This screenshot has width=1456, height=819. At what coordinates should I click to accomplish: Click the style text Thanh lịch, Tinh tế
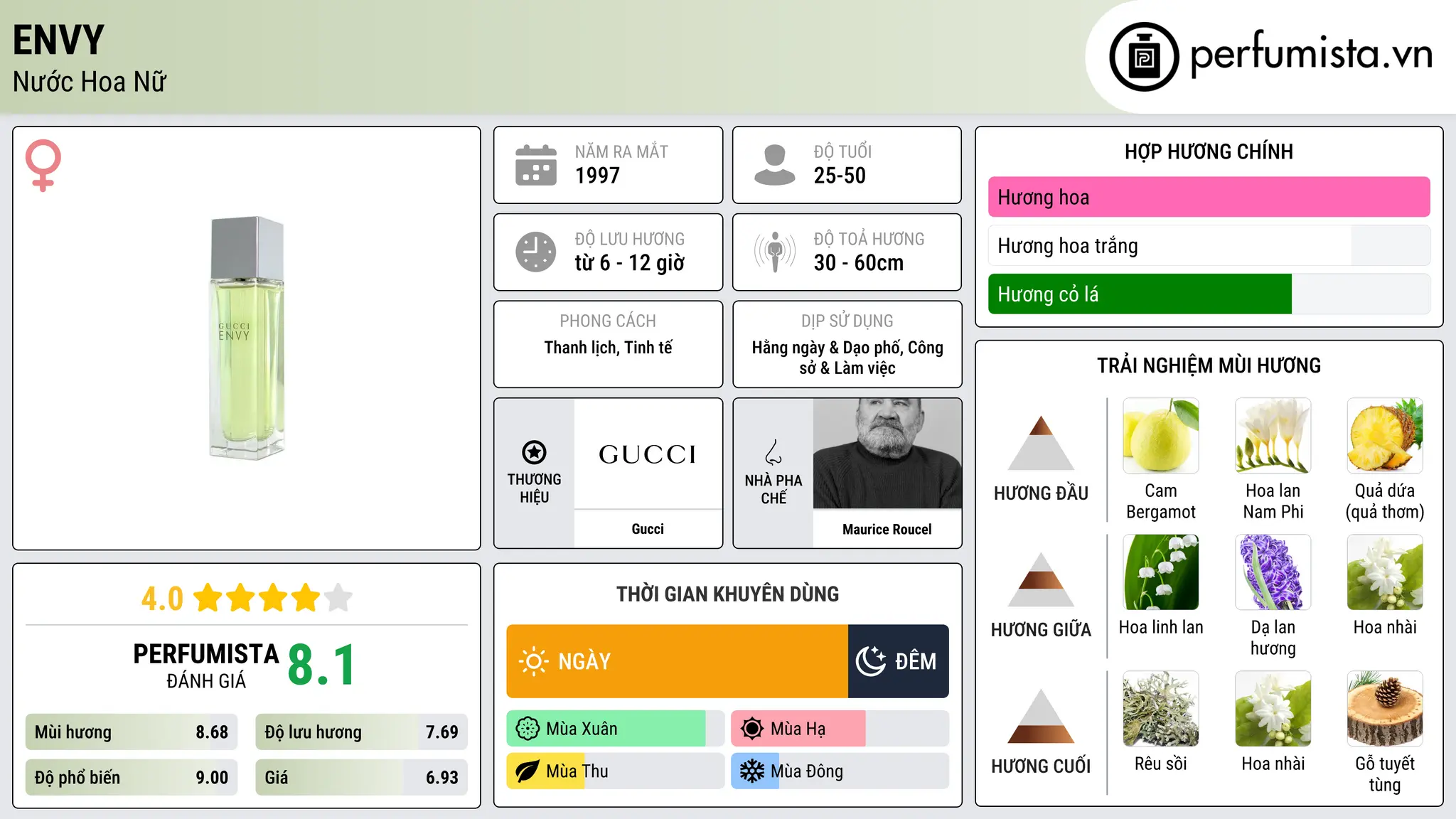point(608,348)
